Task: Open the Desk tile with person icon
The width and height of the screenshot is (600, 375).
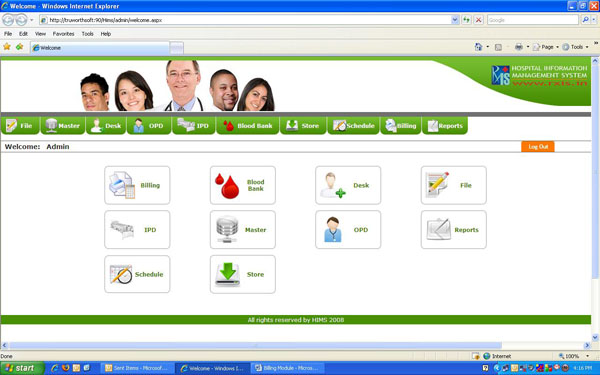Action: pyautogui.click(x=348, y=185)
